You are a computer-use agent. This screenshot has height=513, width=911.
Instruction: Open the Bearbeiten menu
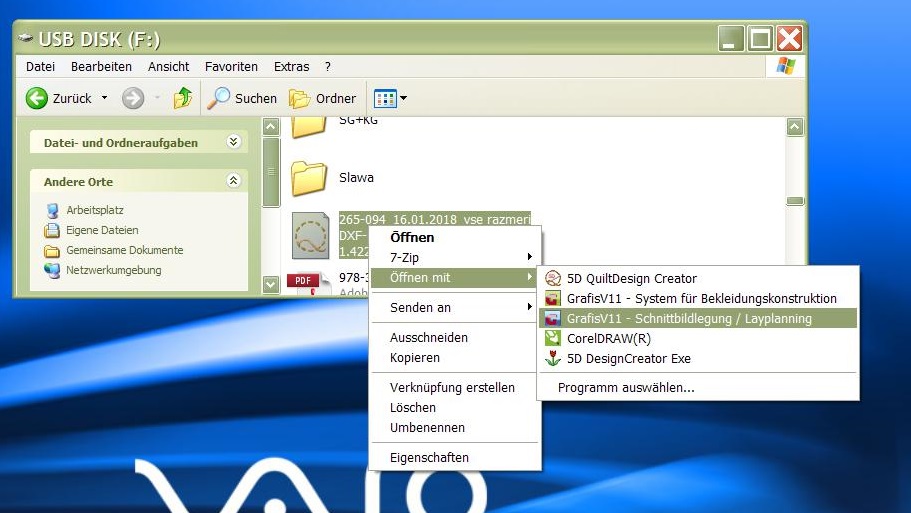tap(101, 67)
